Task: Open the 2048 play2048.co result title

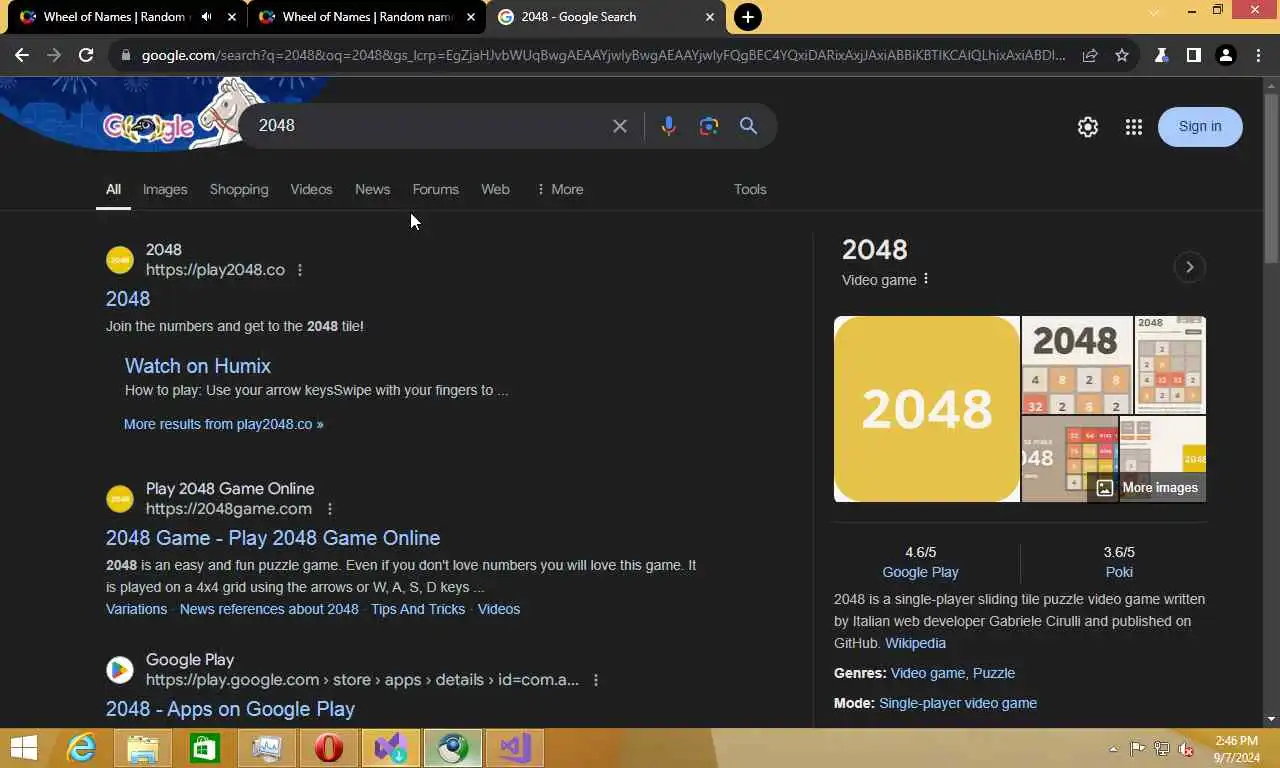Action: [128, 299]
